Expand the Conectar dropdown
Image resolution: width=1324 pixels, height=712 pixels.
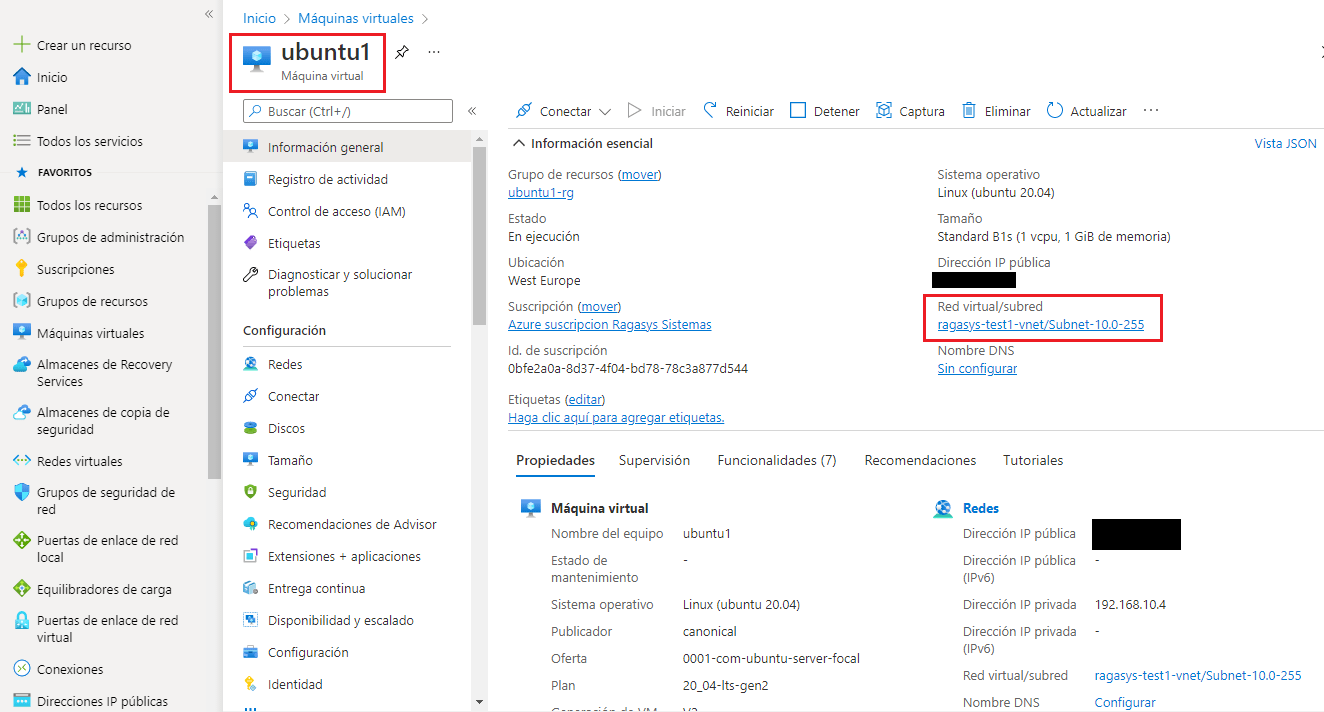point(563,111)
